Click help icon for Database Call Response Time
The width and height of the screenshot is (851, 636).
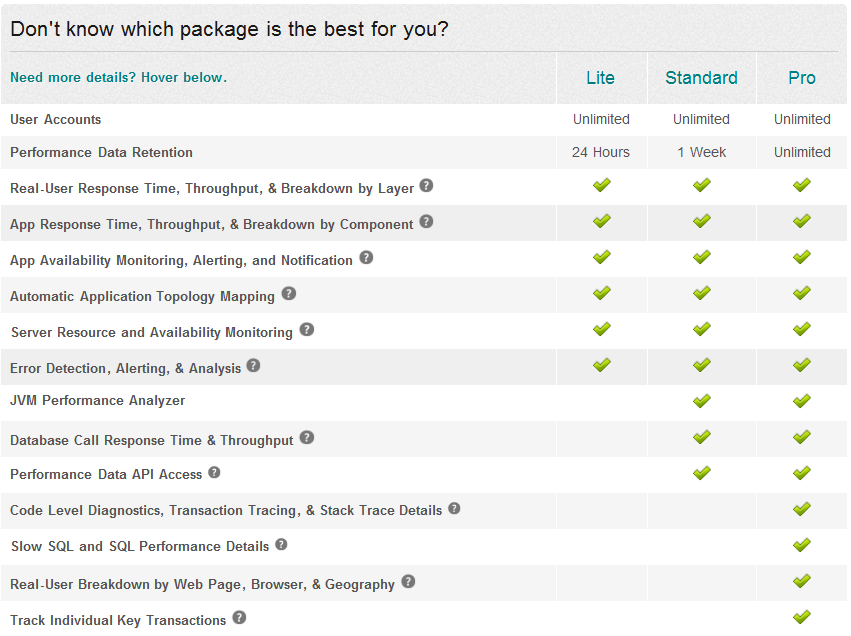[307, 438]
